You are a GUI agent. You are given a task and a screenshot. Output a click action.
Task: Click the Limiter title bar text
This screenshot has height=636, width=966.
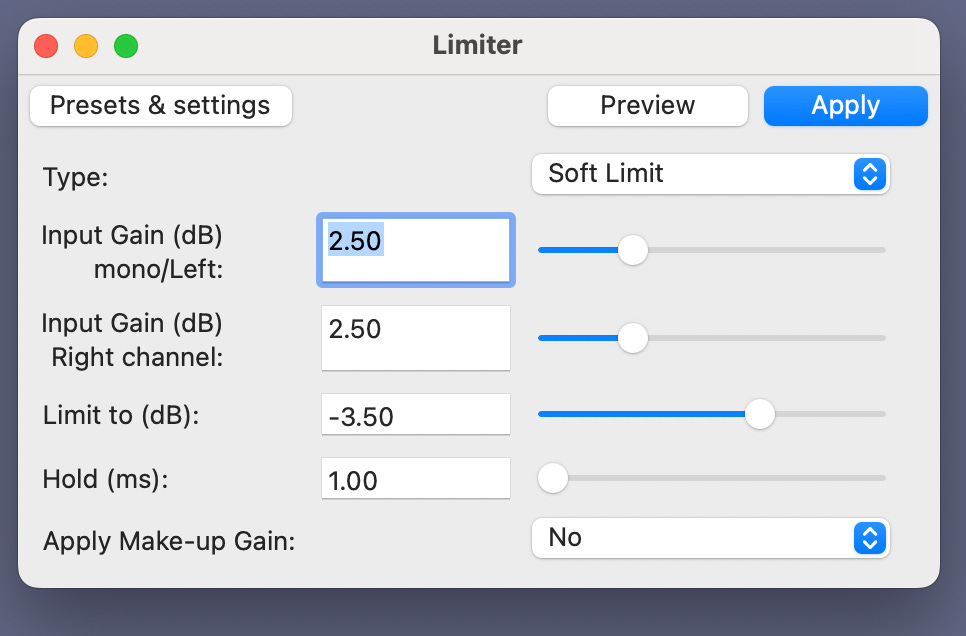click(477, 45)
